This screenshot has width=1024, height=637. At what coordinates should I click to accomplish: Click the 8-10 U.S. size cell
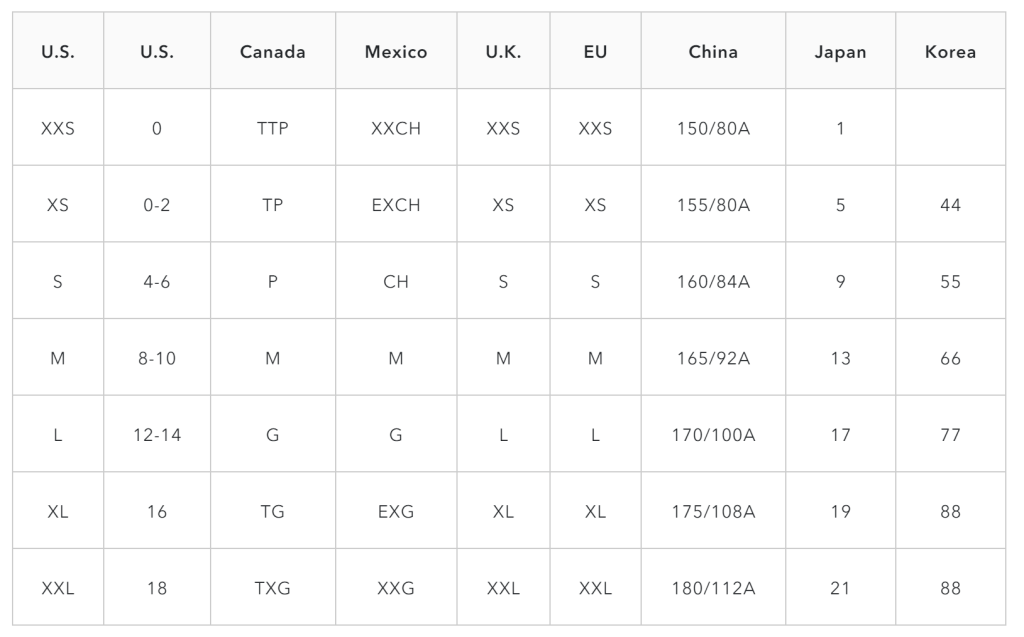pos(157,358)
